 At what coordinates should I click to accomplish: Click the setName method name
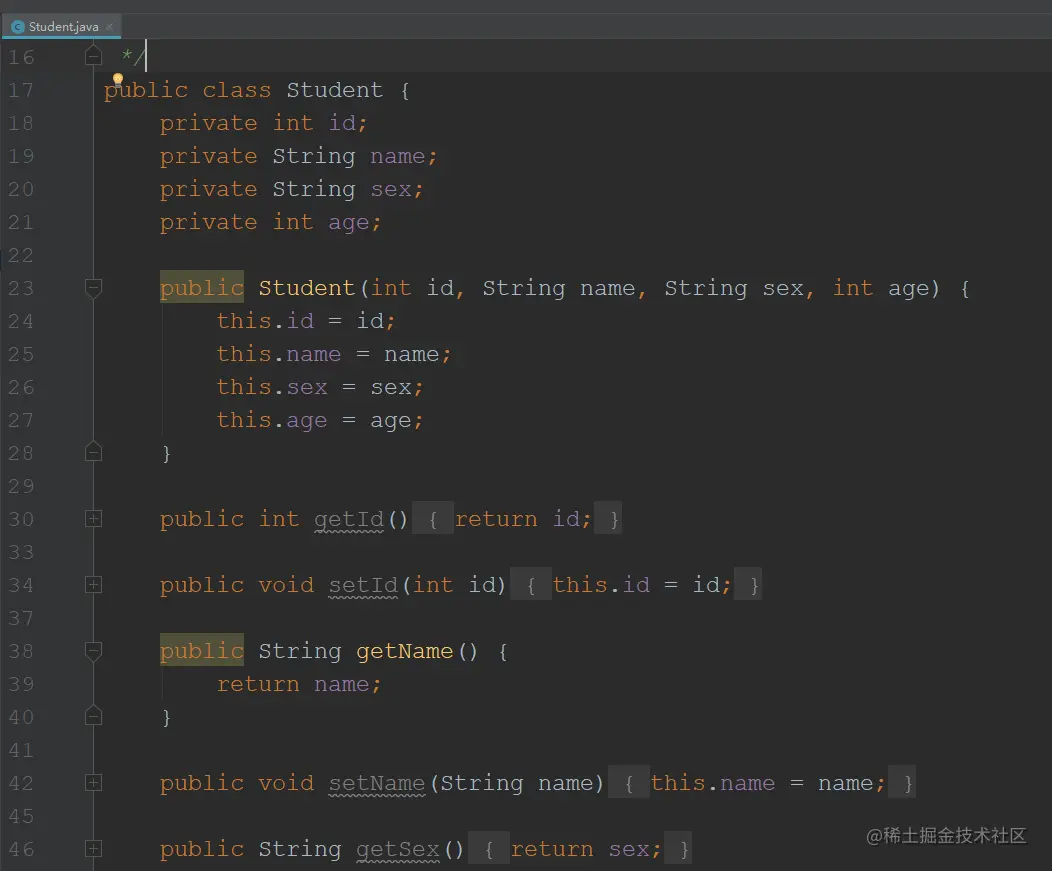[x=377, y=783]
